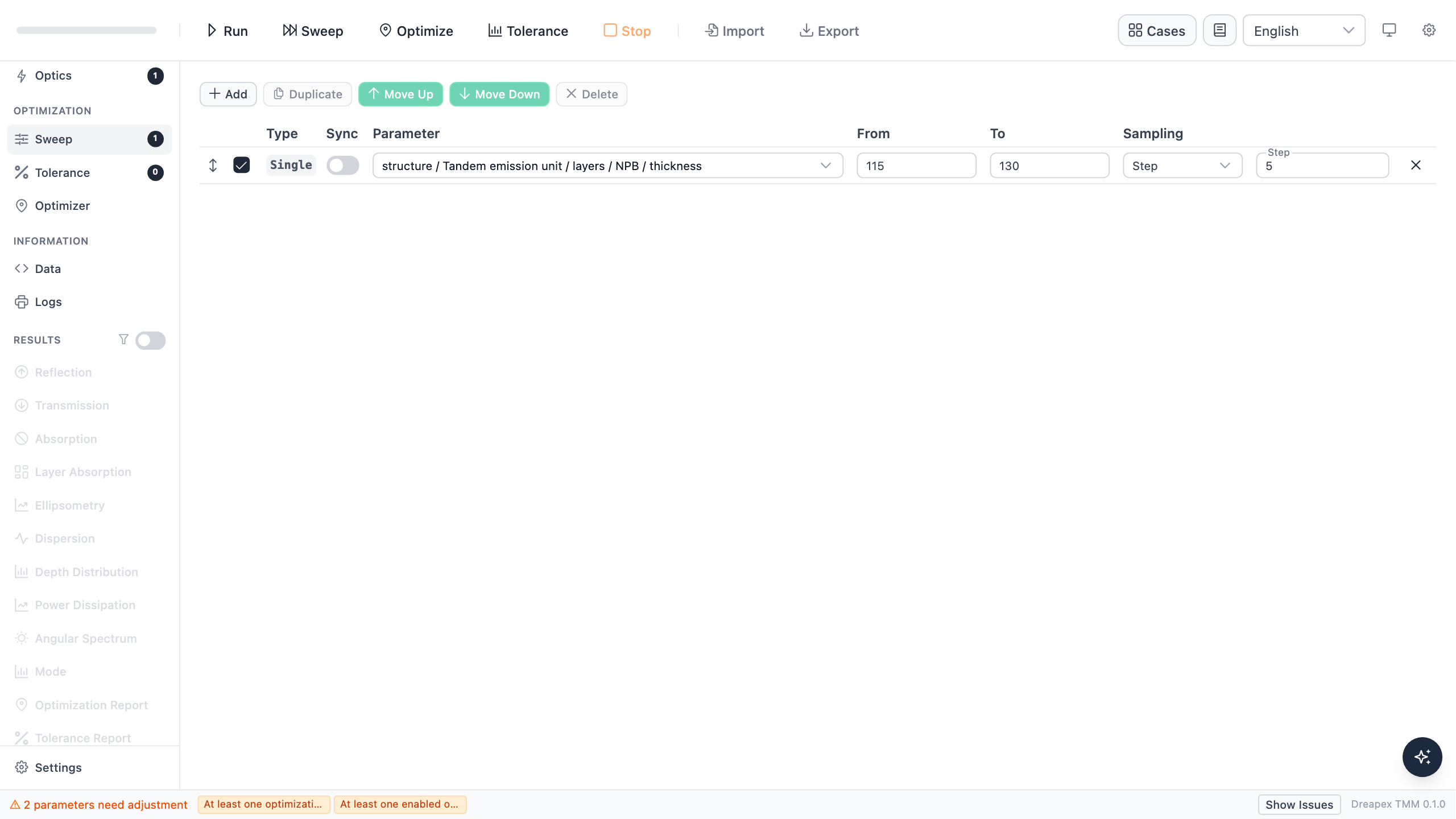Stop the running calculation
The height and width of the screenshot is (819, 1456).
(x=627, y=31)
